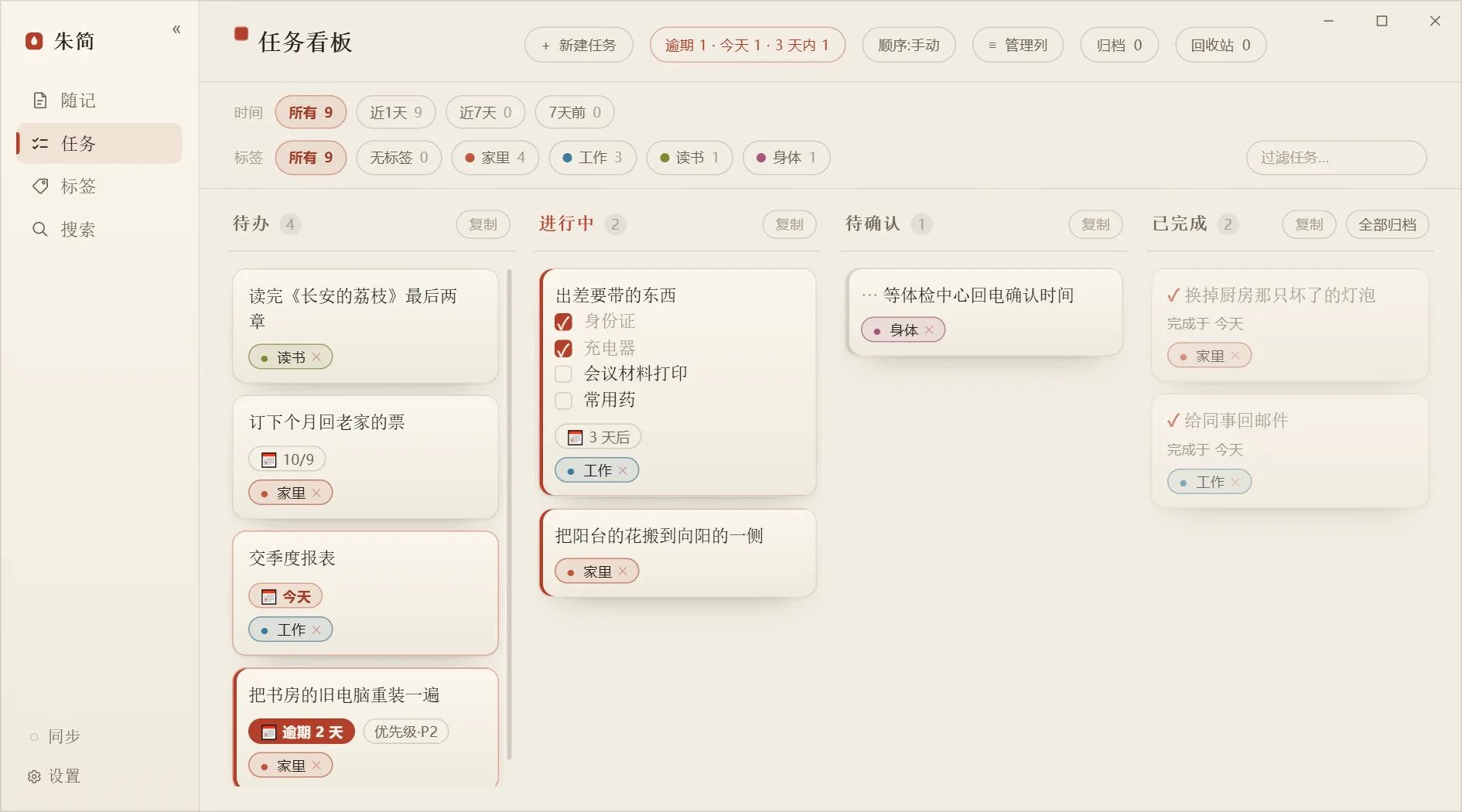Open the 顺序:手动 sort order selector

[x=908, y=46]
